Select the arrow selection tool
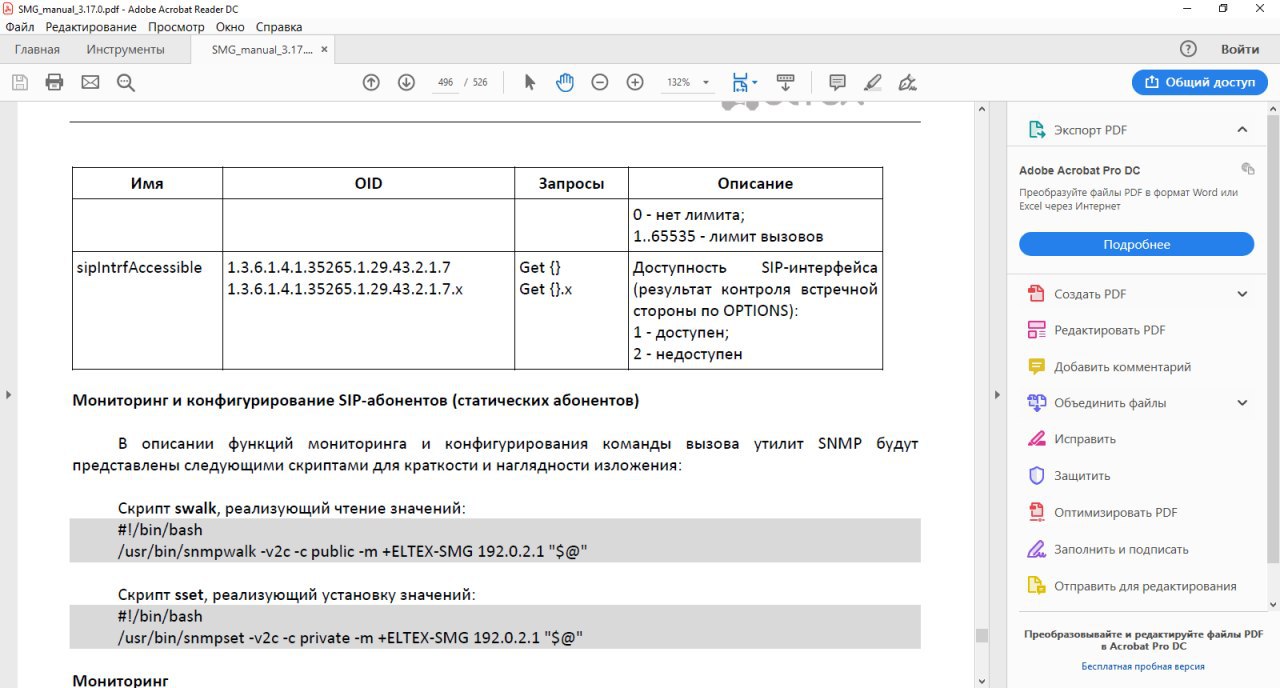 (530, 82)
